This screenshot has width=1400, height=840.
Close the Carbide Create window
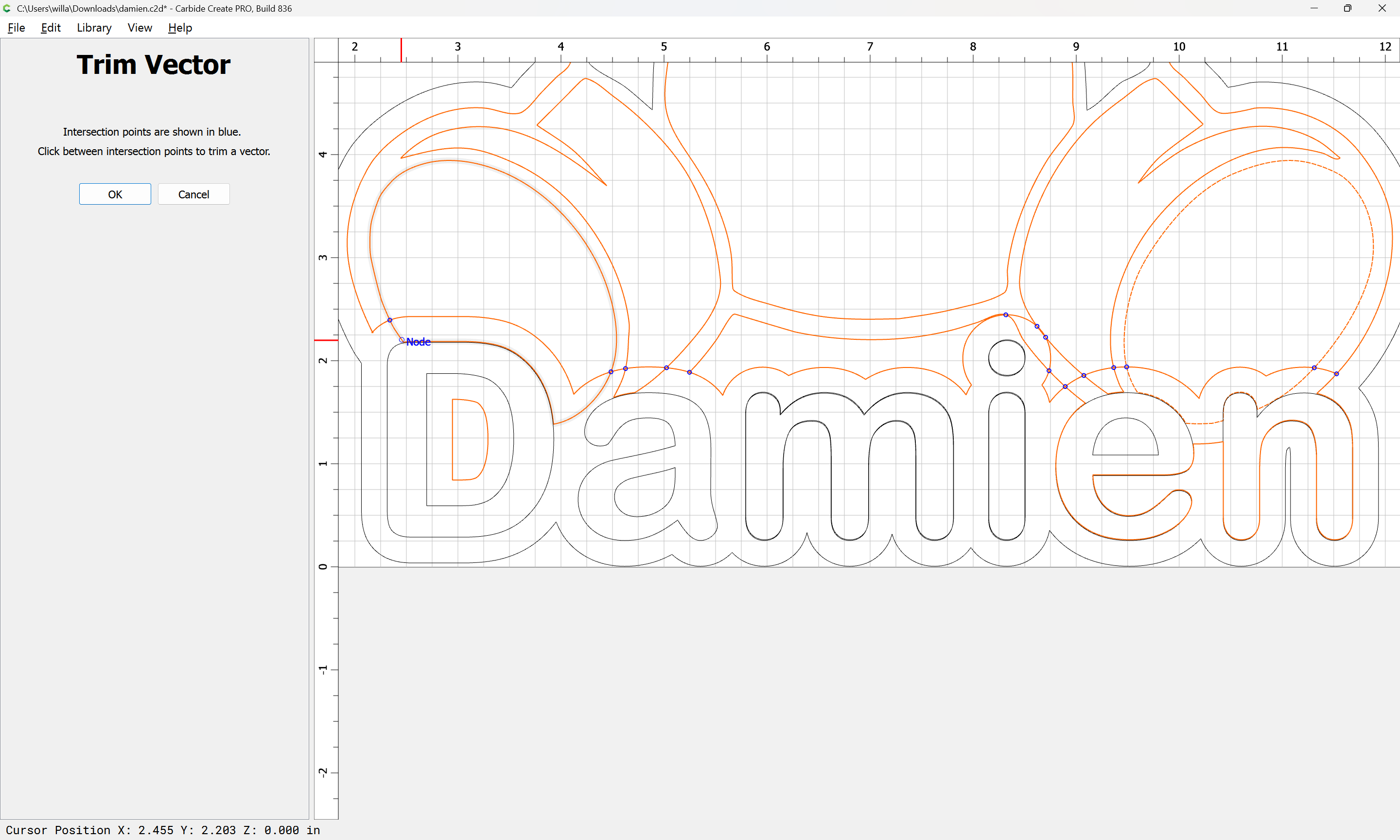point(1382,8)
